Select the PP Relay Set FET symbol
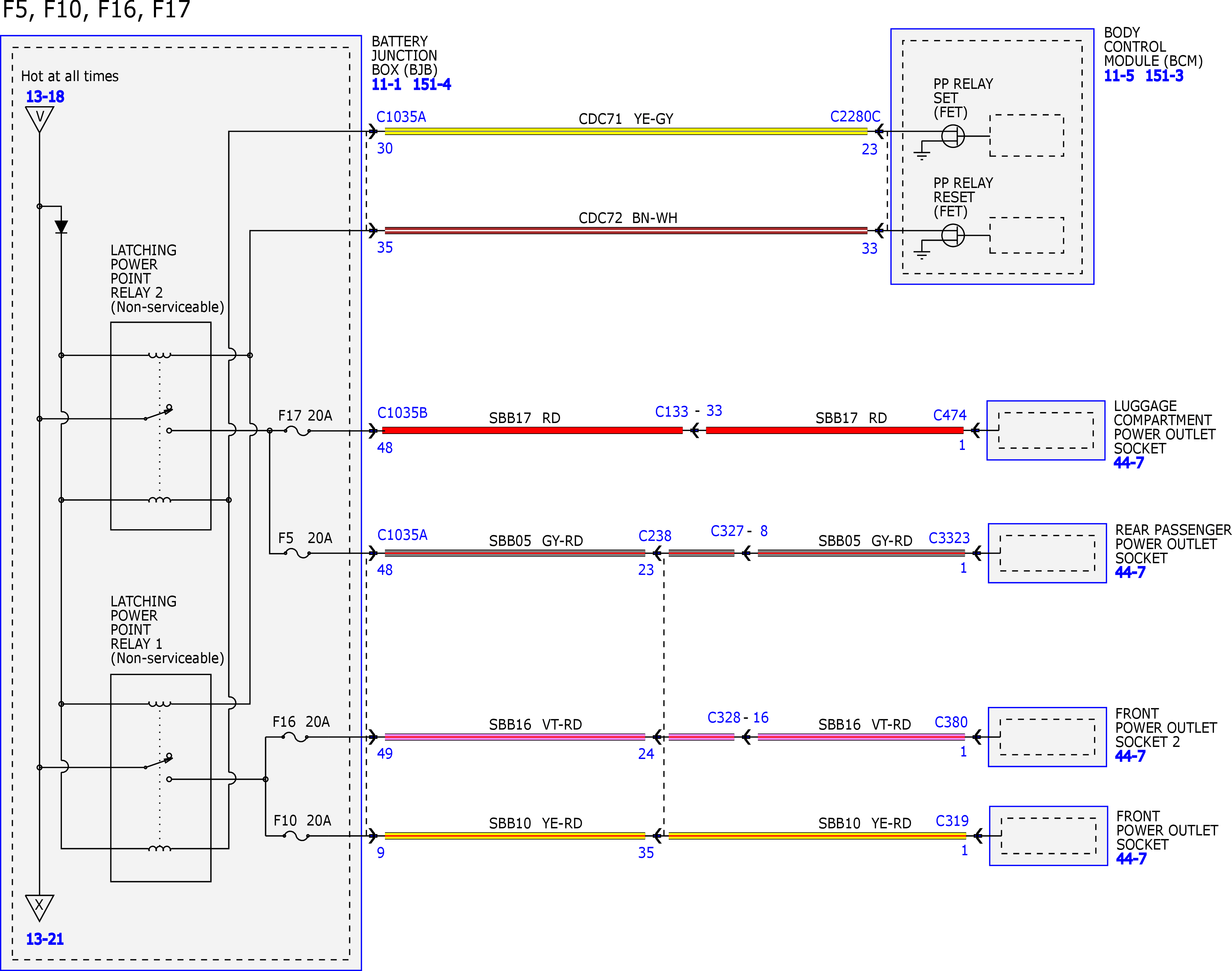Viewport: 1232px width, 971px height. coord(954,136)
